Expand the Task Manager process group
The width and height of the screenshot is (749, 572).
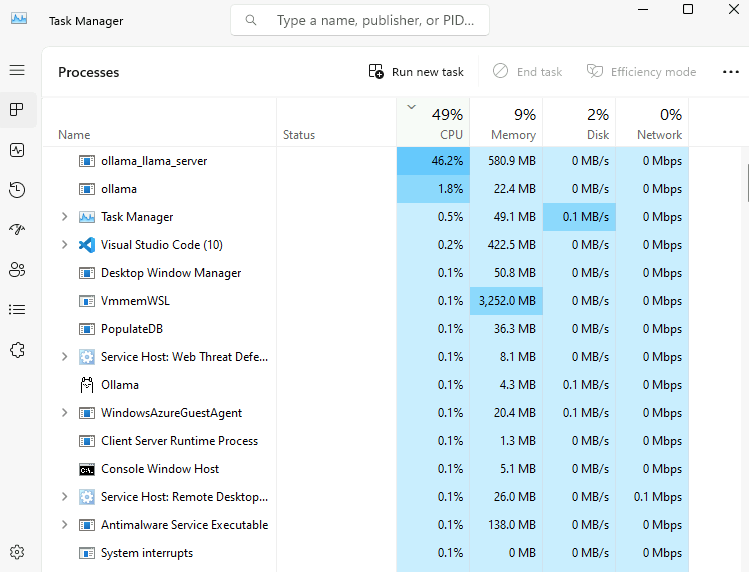click(64, 217)
